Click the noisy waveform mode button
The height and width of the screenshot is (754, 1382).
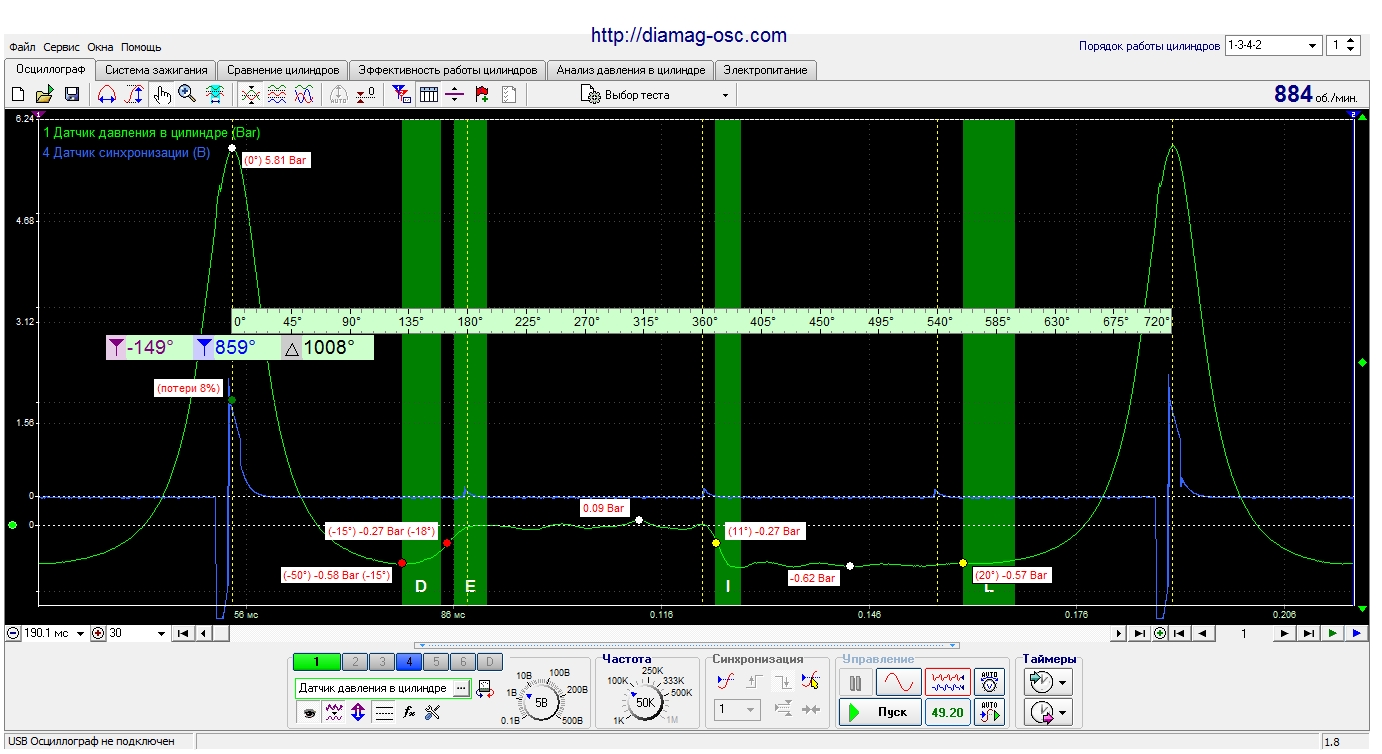tap(947, 682)
